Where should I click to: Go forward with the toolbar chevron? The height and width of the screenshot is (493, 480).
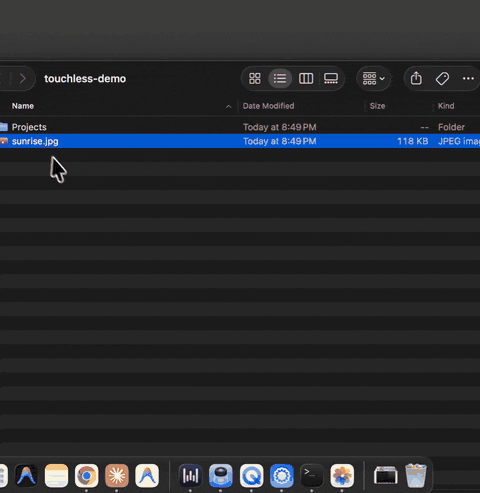[23, 79]
